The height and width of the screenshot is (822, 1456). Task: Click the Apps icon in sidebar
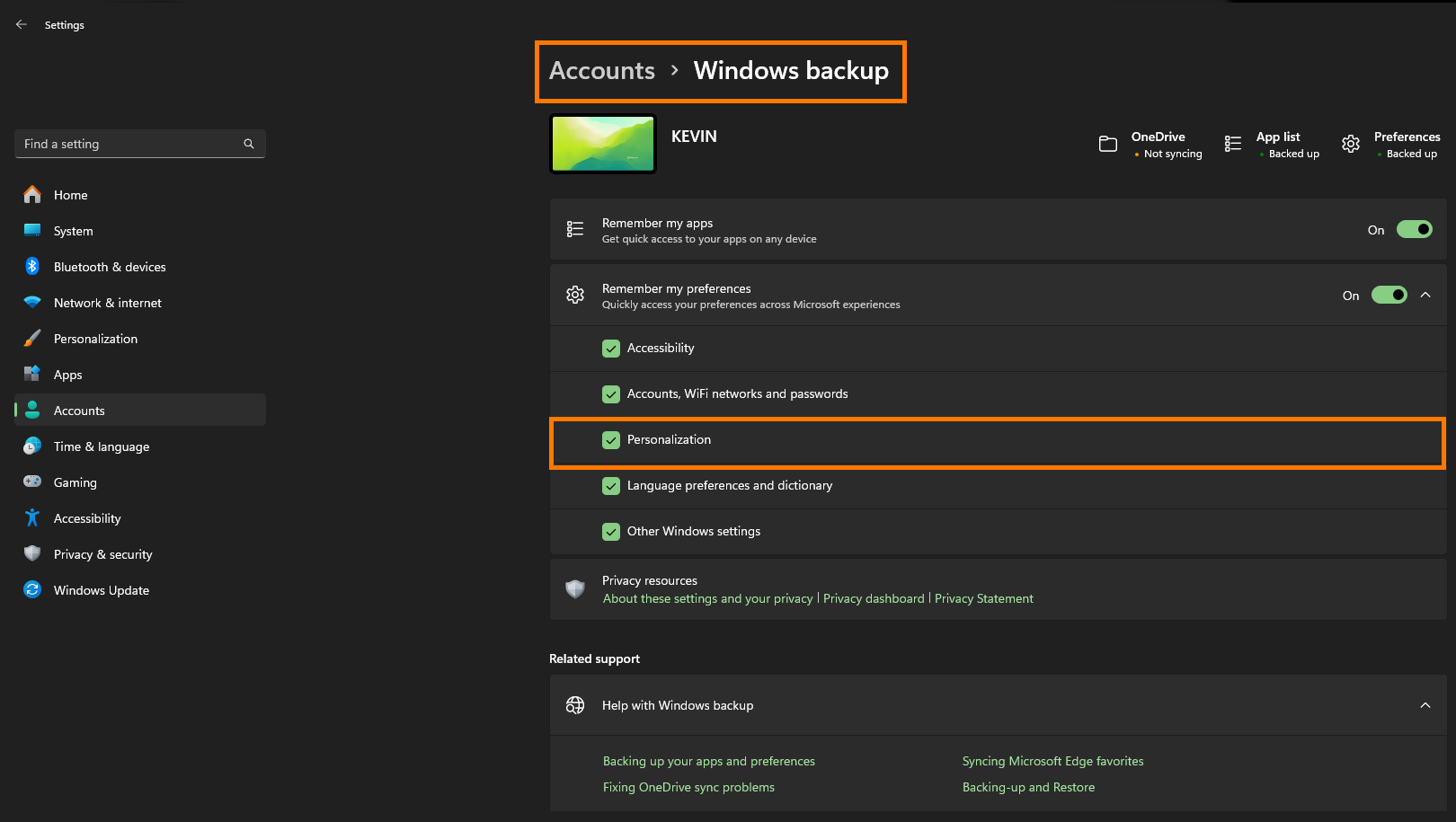tap(32, 374)
